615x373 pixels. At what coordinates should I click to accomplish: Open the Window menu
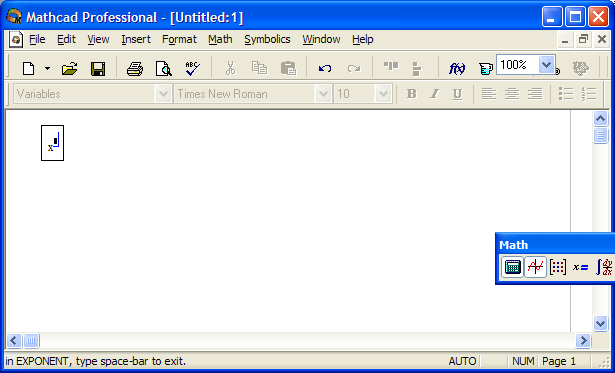(321, 39)
